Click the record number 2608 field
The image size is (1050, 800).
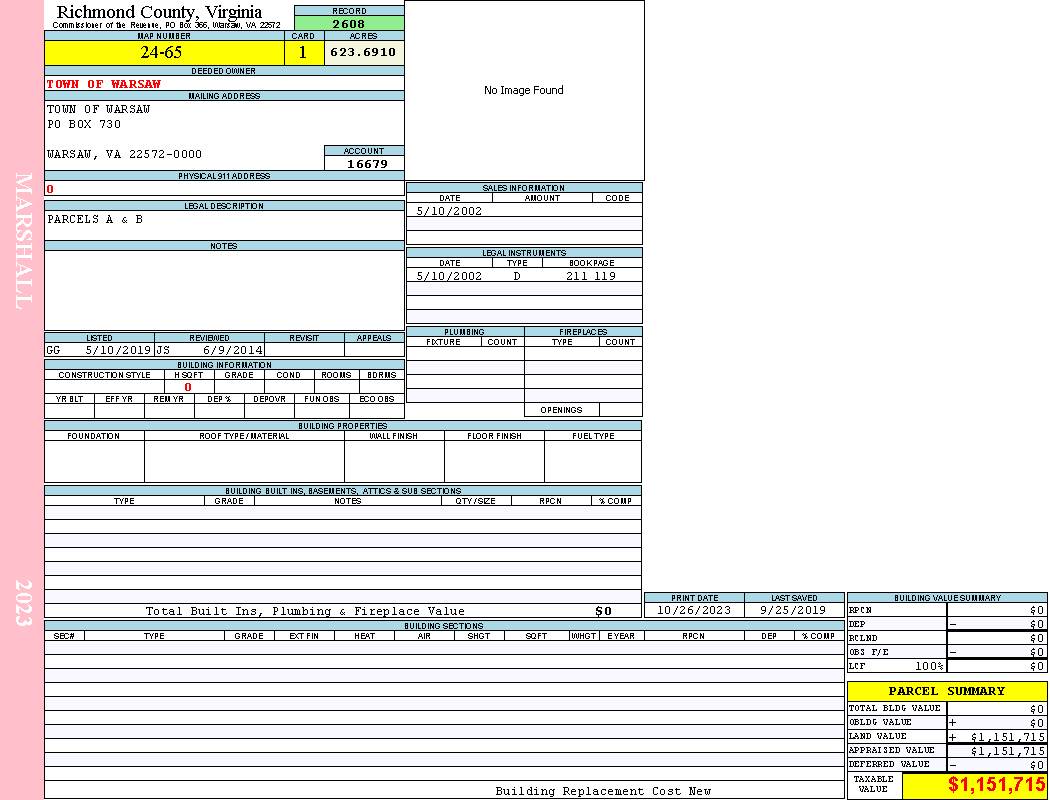(349, 24)
